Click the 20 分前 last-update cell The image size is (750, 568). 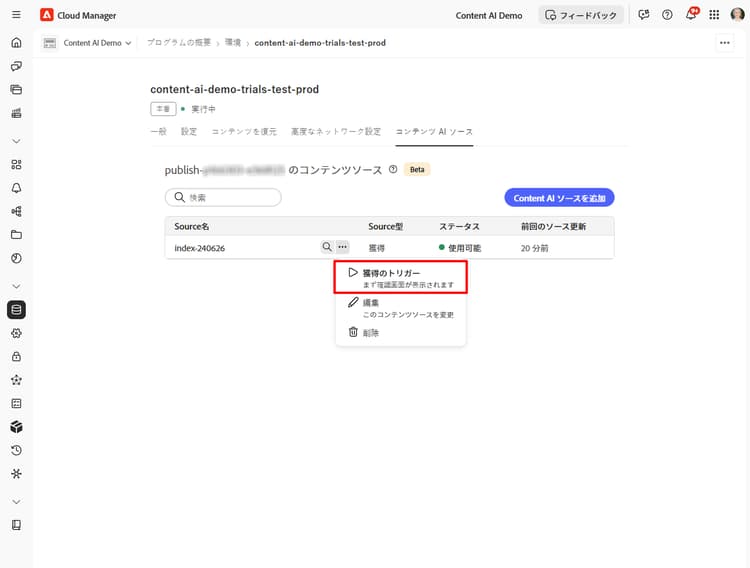(535, 248)
